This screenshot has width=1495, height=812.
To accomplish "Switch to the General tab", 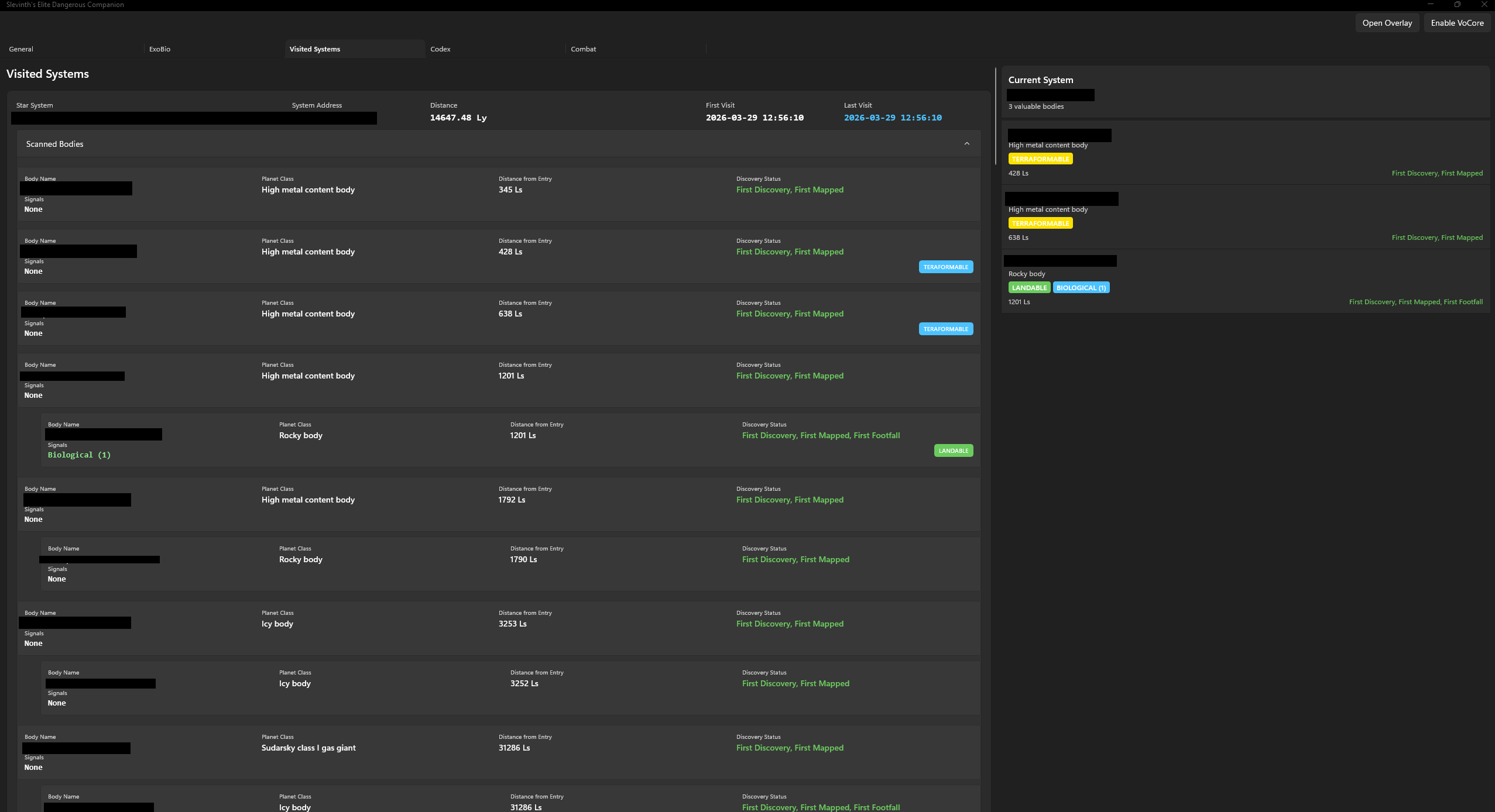I will pyautogui.click(x=21, y=49).
